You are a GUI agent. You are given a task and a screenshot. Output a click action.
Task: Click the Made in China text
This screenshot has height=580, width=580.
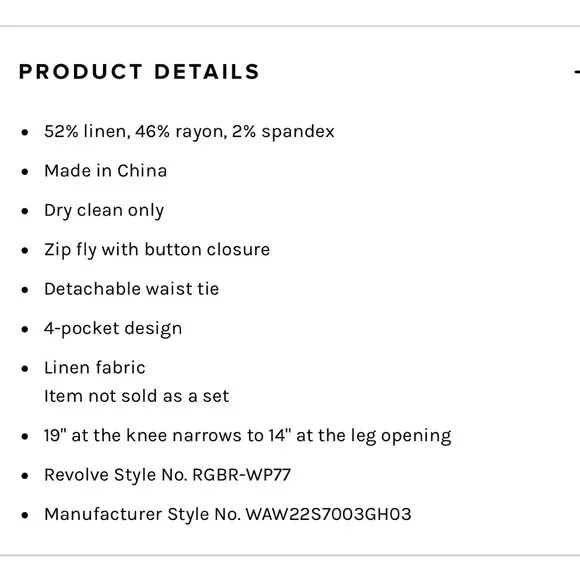pyautogui.click(x=105, y=171)
